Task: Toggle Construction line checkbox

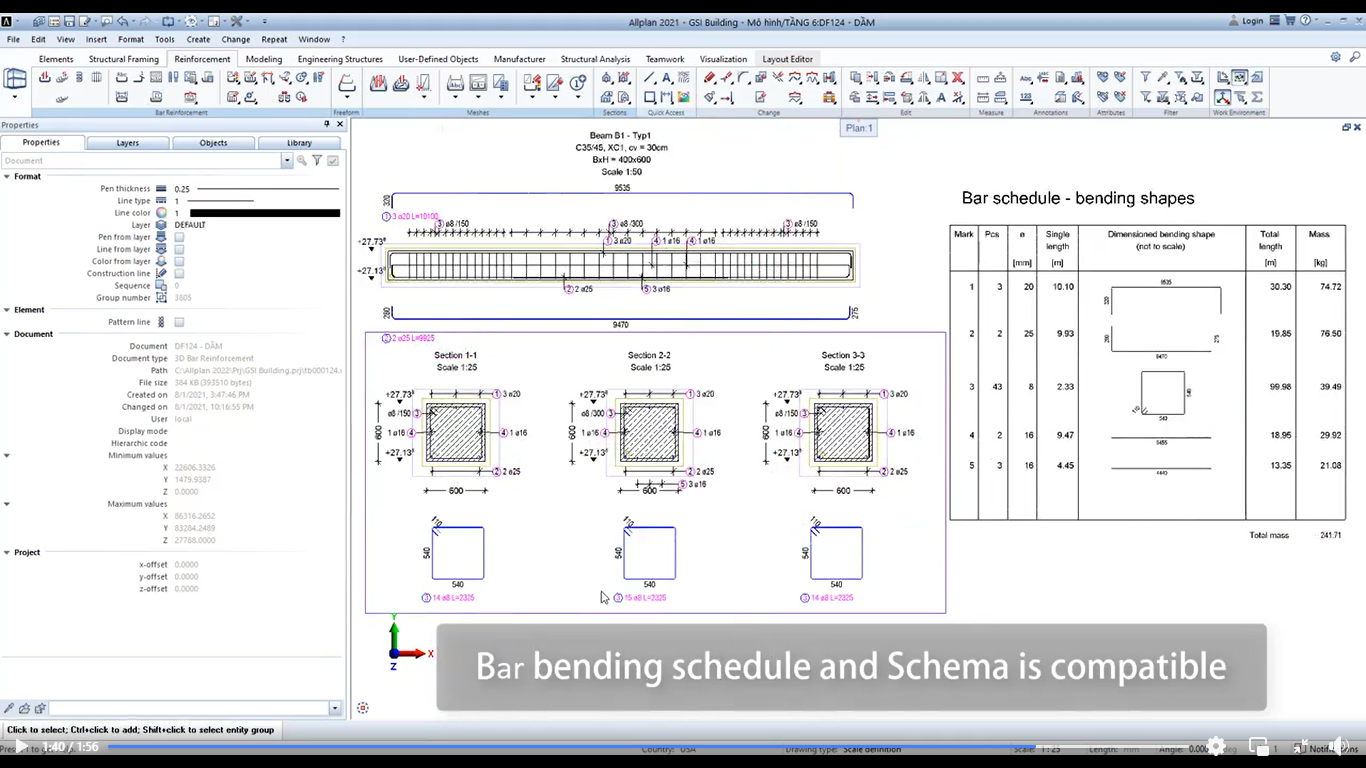Action: click(179, 273)
